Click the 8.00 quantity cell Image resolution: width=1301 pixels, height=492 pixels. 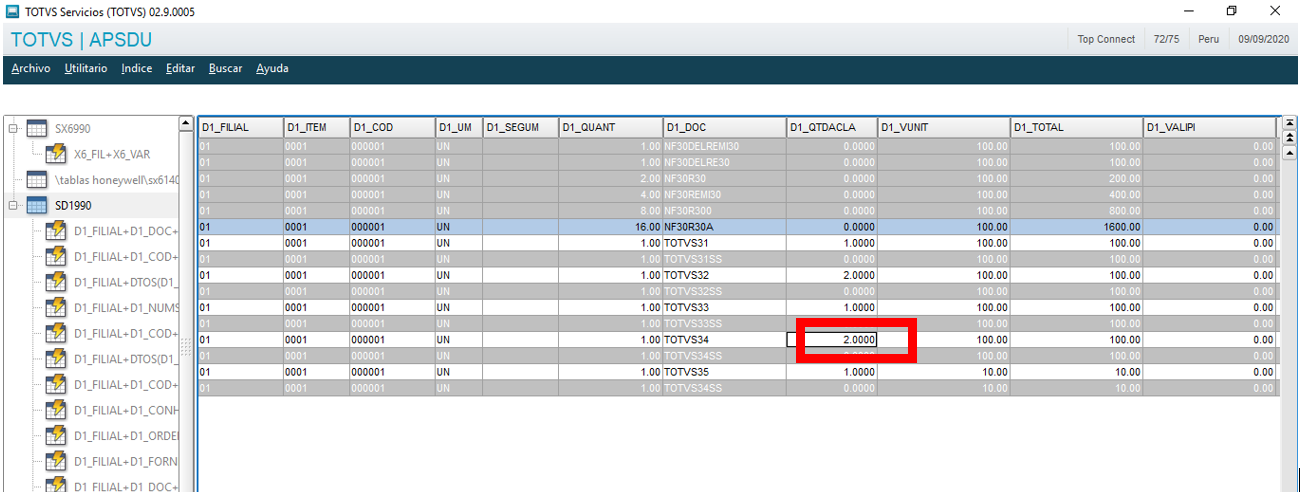pyautogui.click(x=610, y=210)
